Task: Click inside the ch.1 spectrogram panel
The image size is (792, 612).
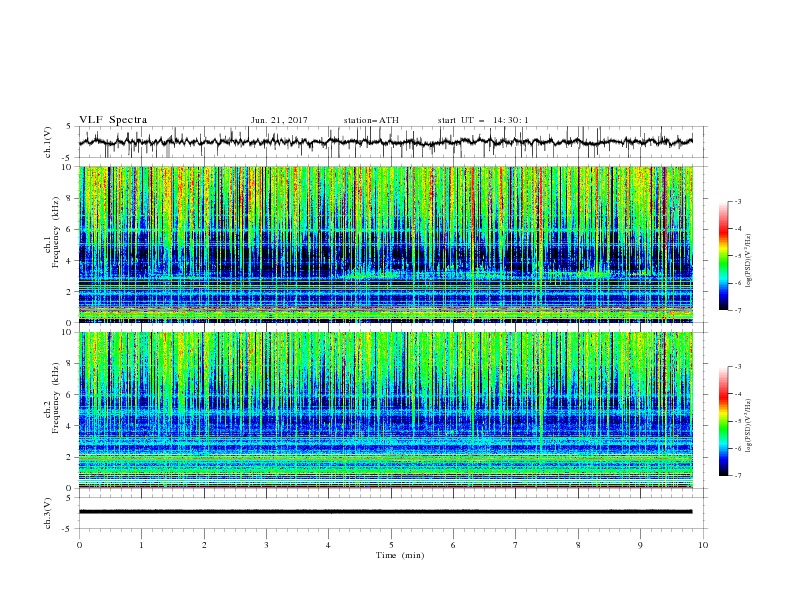Action: [385, 244]
